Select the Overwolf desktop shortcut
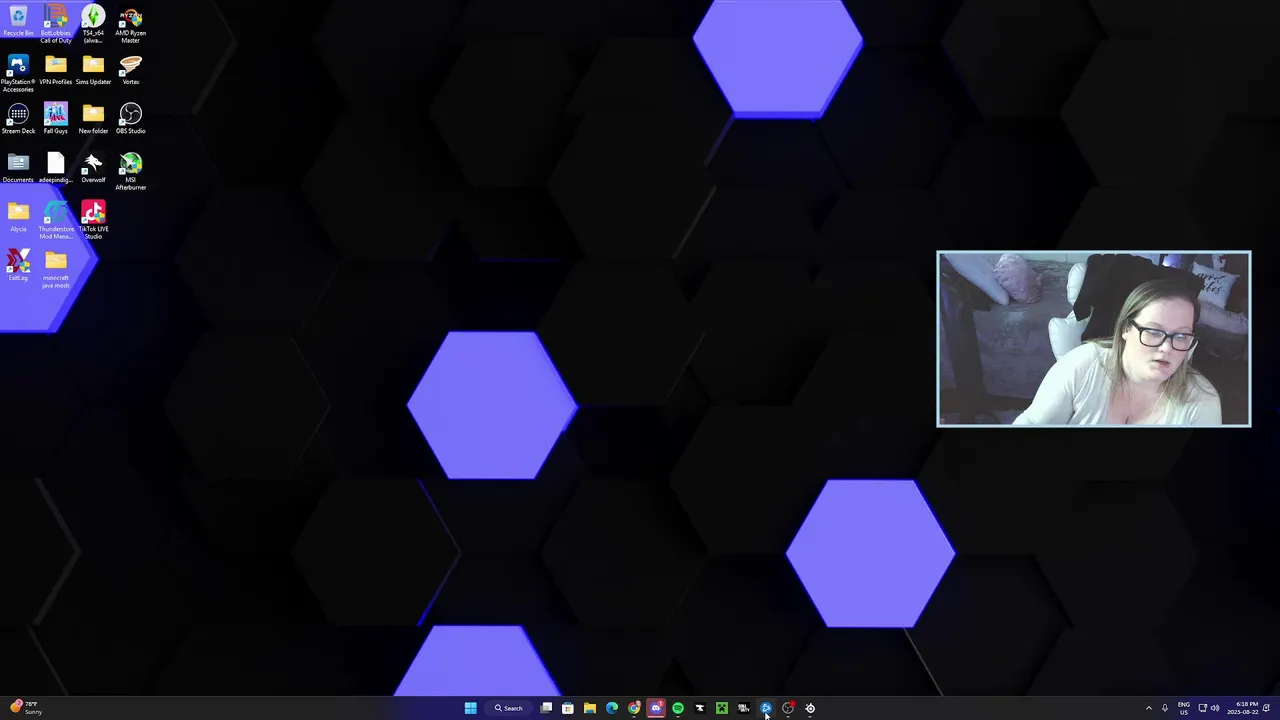Image resolution: width=1280 pixels, height=720 pixels. coord(93,169)
